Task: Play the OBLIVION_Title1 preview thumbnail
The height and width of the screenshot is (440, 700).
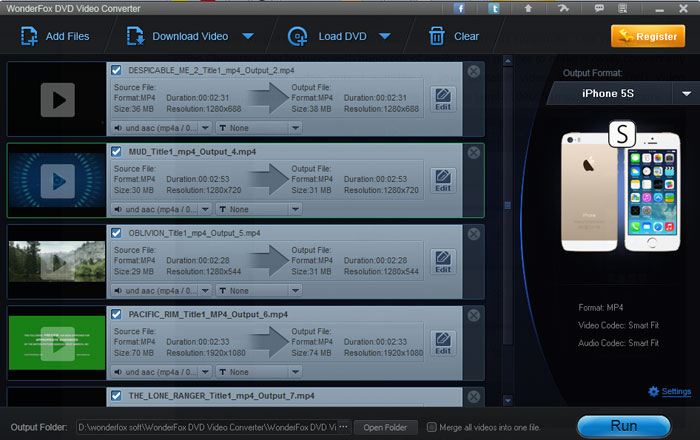Action: point(58,262)
